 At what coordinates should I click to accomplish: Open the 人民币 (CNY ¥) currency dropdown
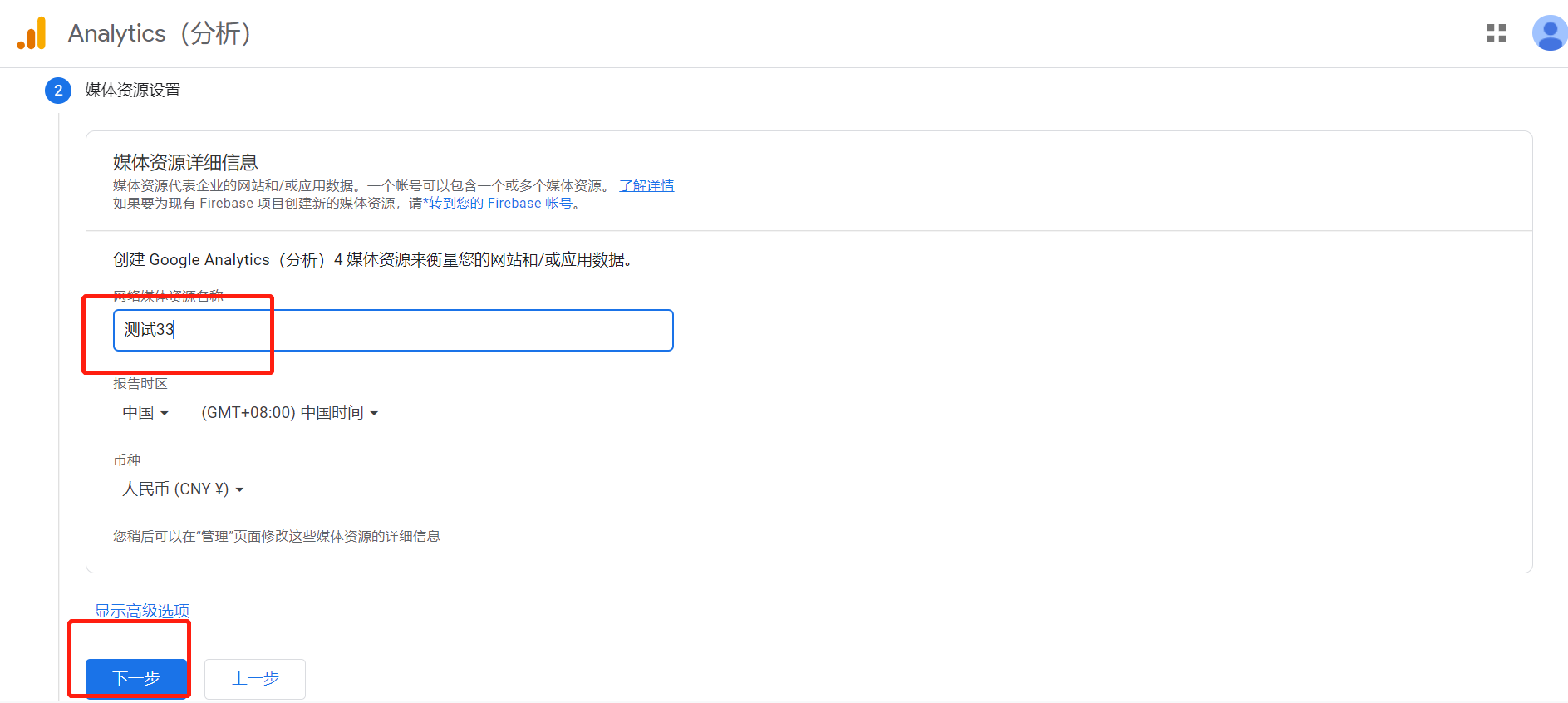click(183, 489)
